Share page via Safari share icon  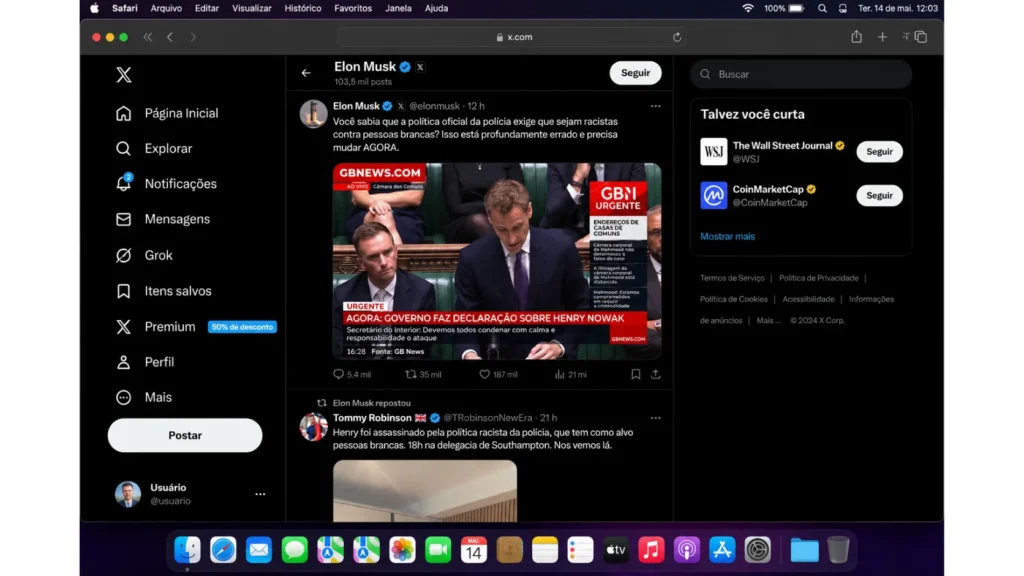click(x=856, y=37)
